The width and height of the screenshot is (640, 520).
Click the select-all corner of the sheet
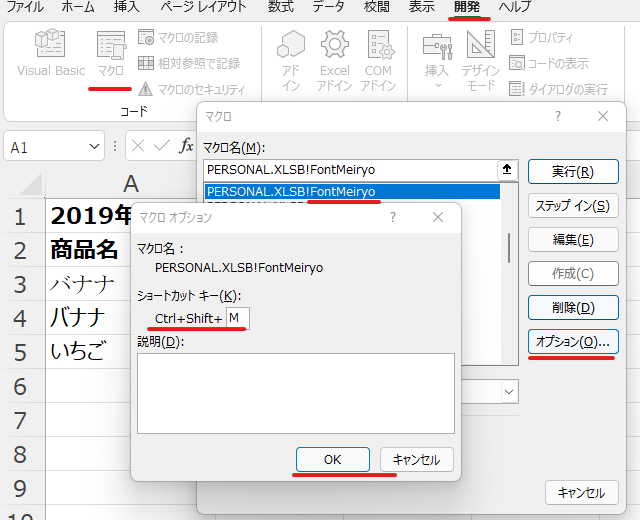(x=32, y=184)
